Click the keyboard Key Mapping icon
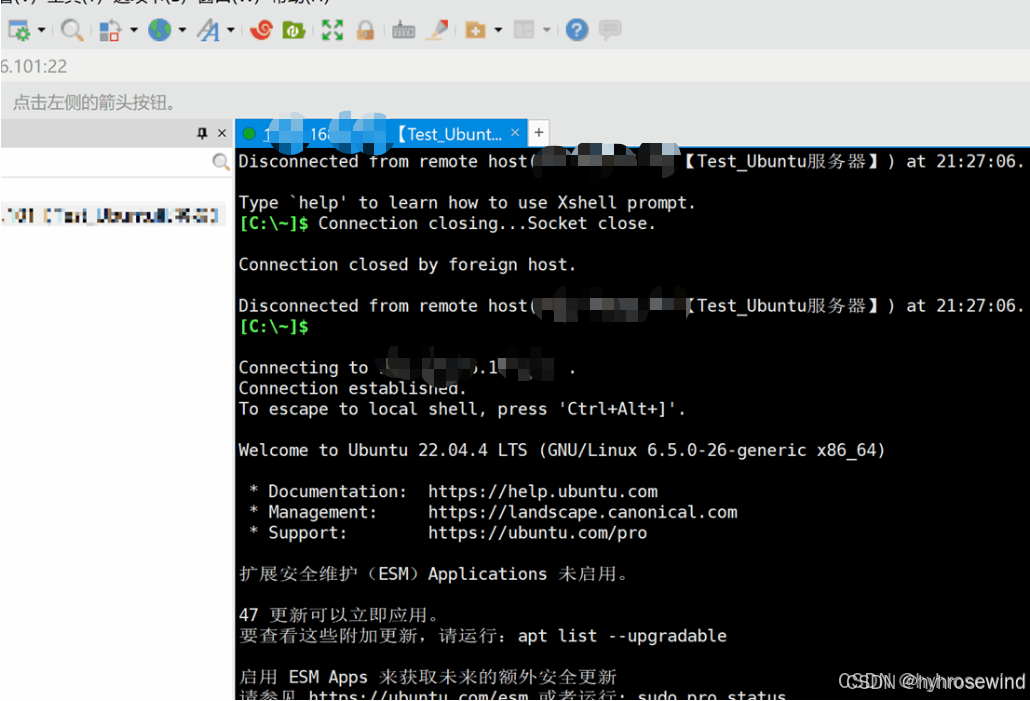Screen dimensions: 1030x701 click(403, 30)
